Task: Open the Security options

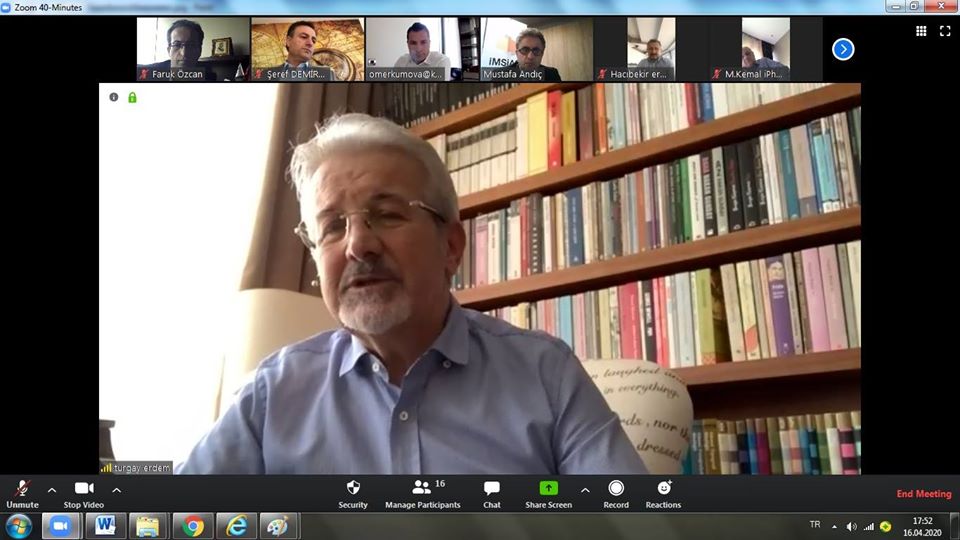Action: pos(352,492)
